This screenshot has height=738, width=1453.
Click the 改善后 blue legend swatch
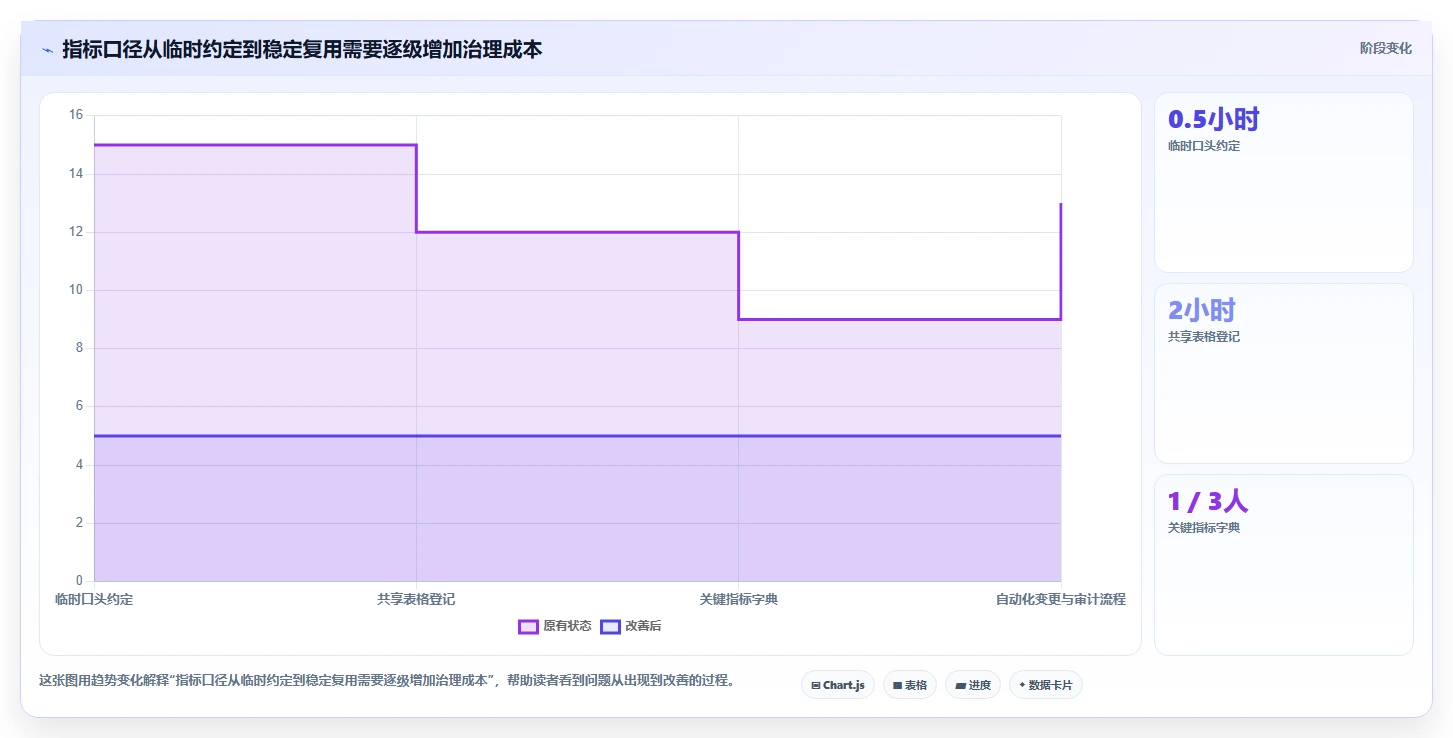pyautogui.click(x=610, y=627)
